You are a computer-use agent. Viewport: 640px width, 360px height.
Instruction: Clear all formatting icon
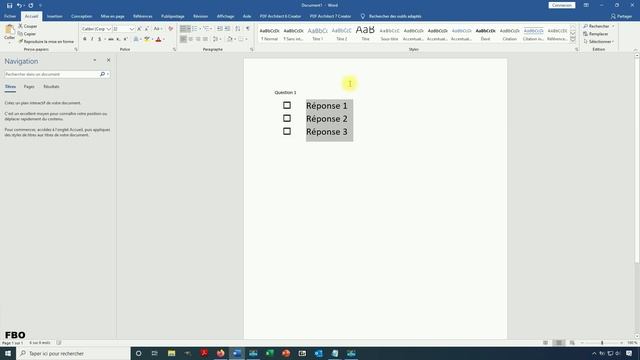pos(171,29)
